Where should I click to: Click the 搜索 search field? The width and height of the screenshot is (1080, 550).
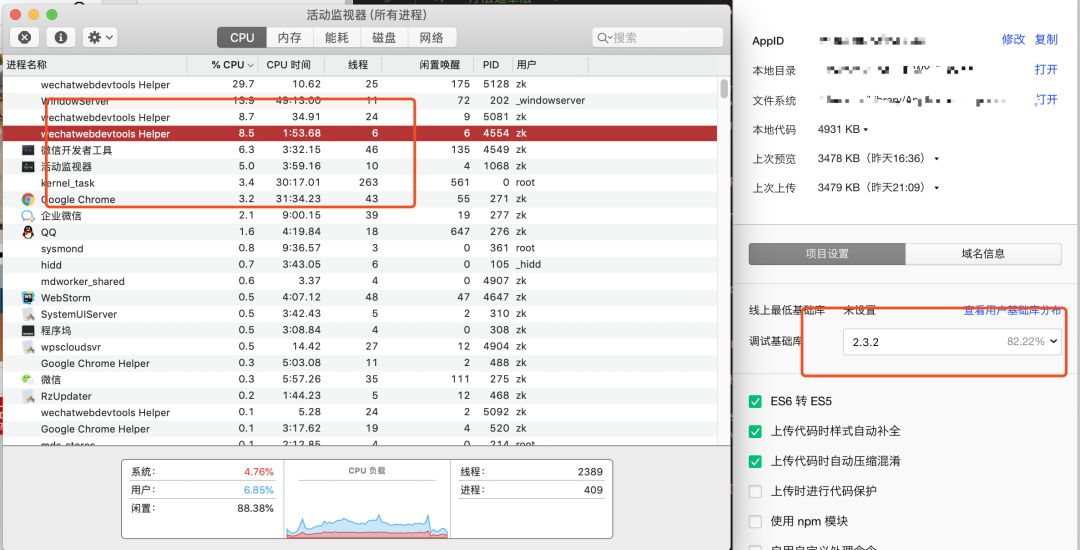tap(657, 38)
